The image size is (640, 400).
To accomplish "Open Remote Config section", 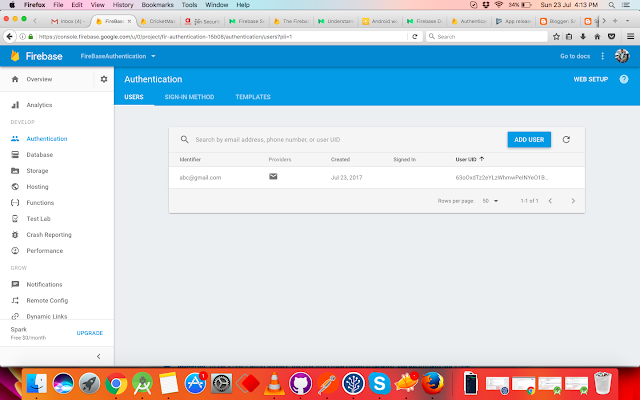I will [x=47, y=300].
